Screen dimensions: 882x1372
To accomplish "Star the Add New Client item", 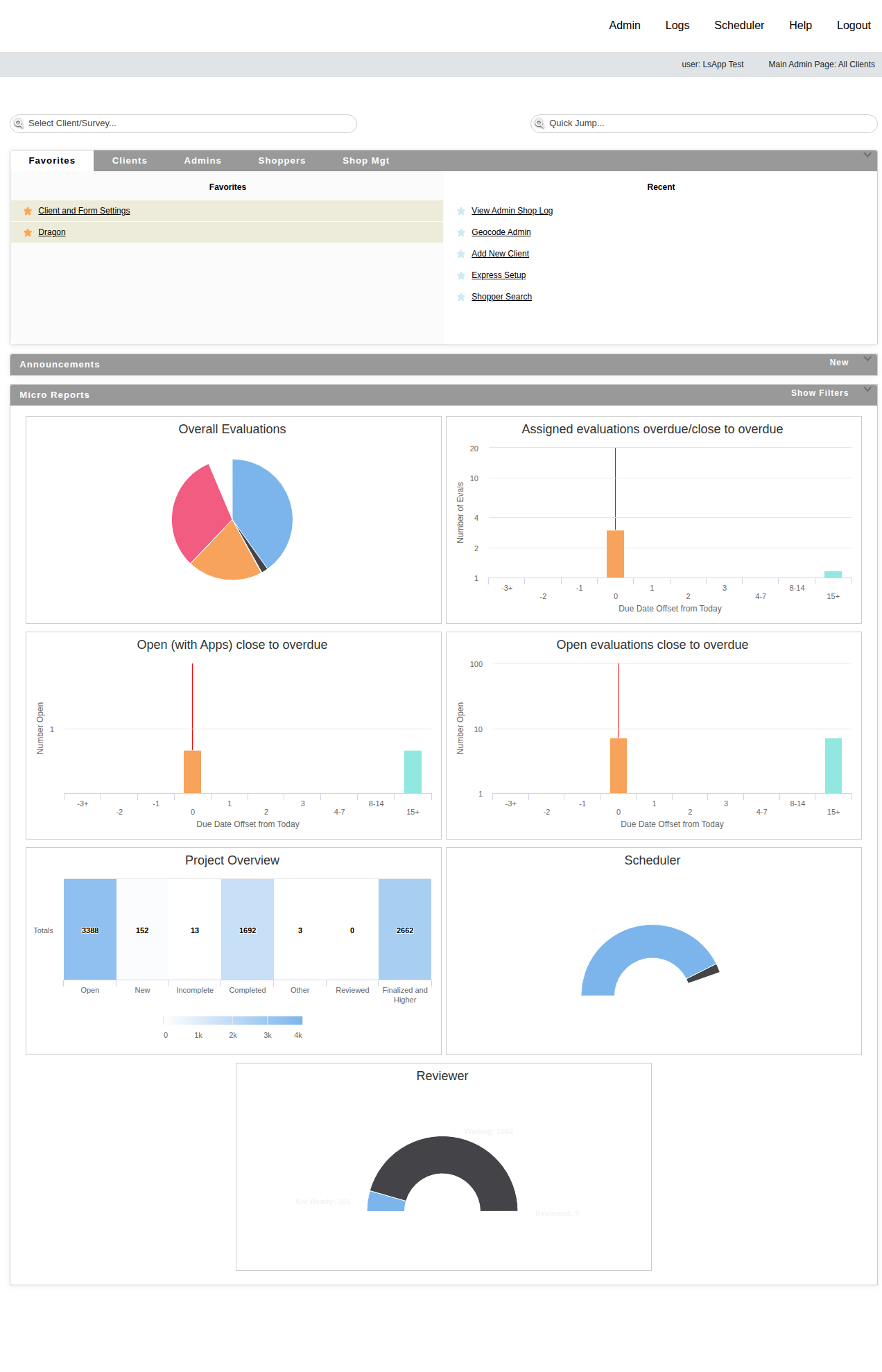I will tap(461, 254).
